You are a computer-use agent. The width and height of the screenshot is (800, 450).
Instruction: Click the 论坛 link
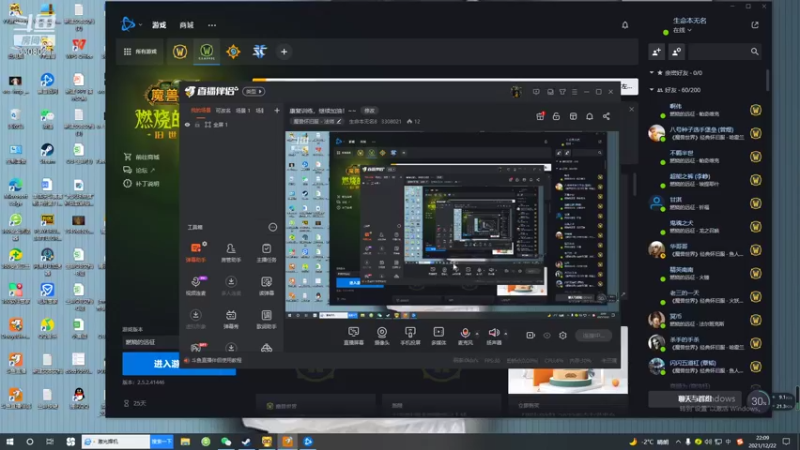(140, 170)
